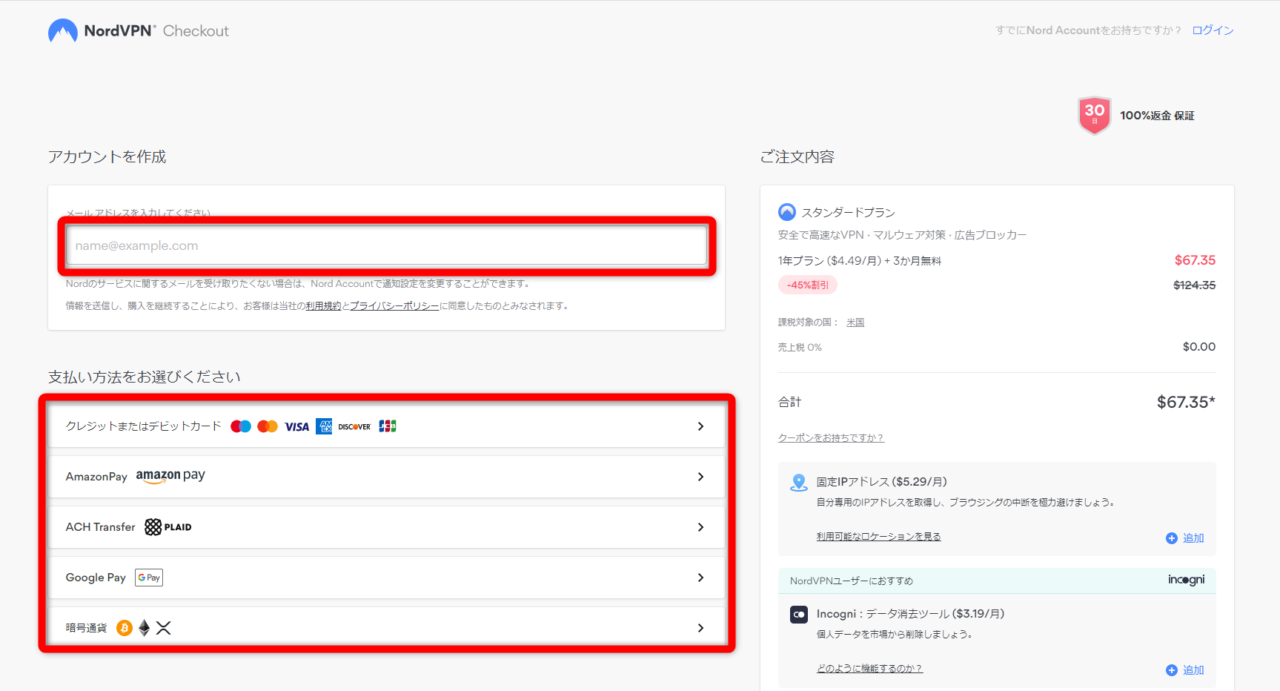
Task: Expand the ACH Transfer row chevron
Action: coord(701,527)
